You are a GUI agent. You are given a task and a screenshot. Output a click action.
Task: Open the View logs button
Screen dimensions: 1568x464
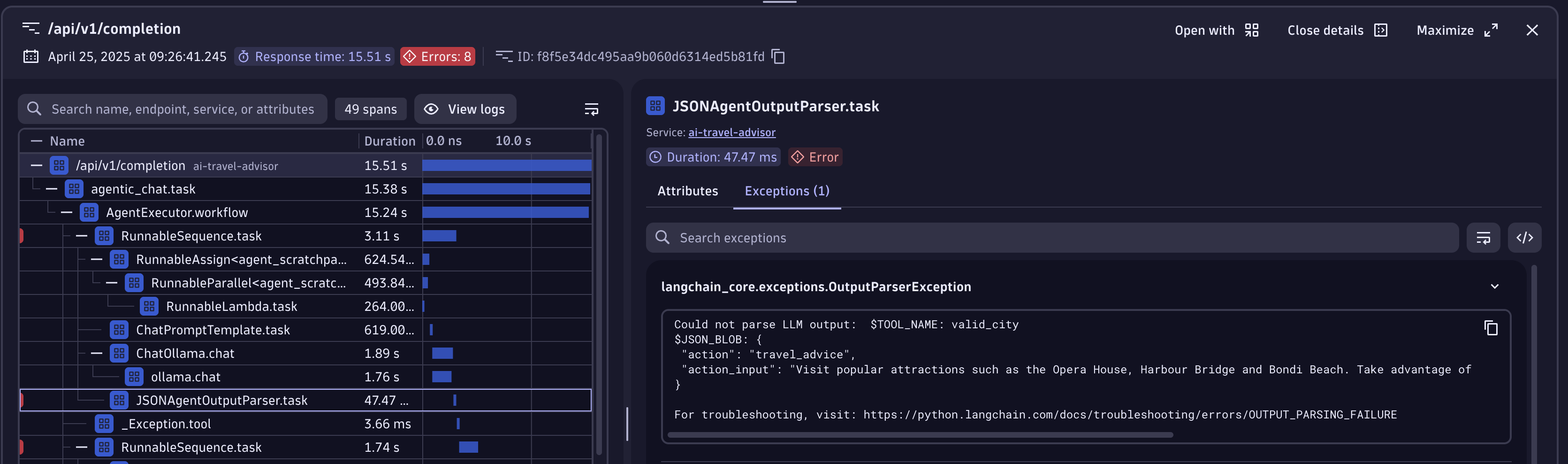click(x=465, y=109)
